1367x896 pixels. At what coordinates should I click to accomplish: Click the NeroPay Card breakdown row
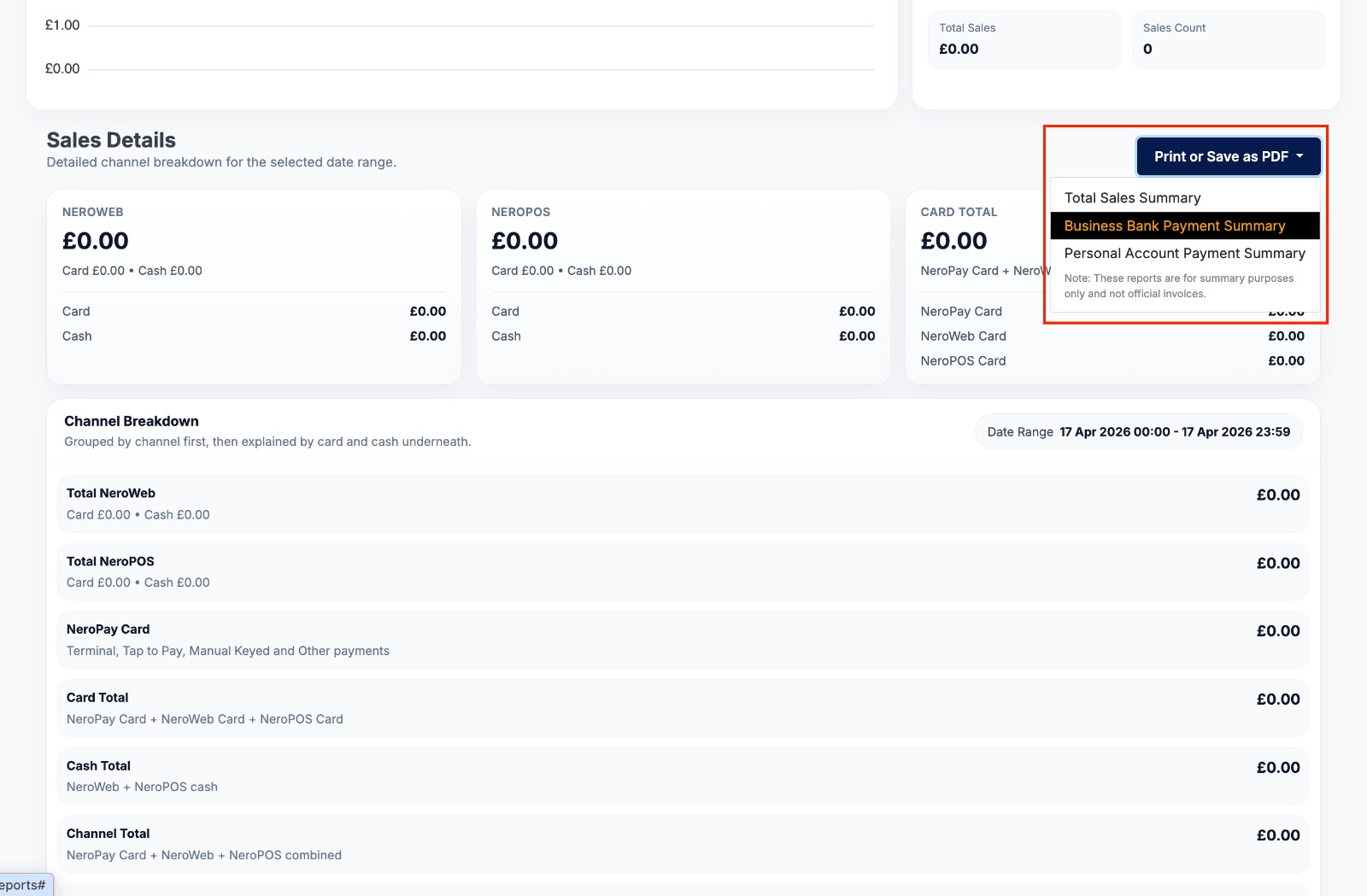pos(683,640)
